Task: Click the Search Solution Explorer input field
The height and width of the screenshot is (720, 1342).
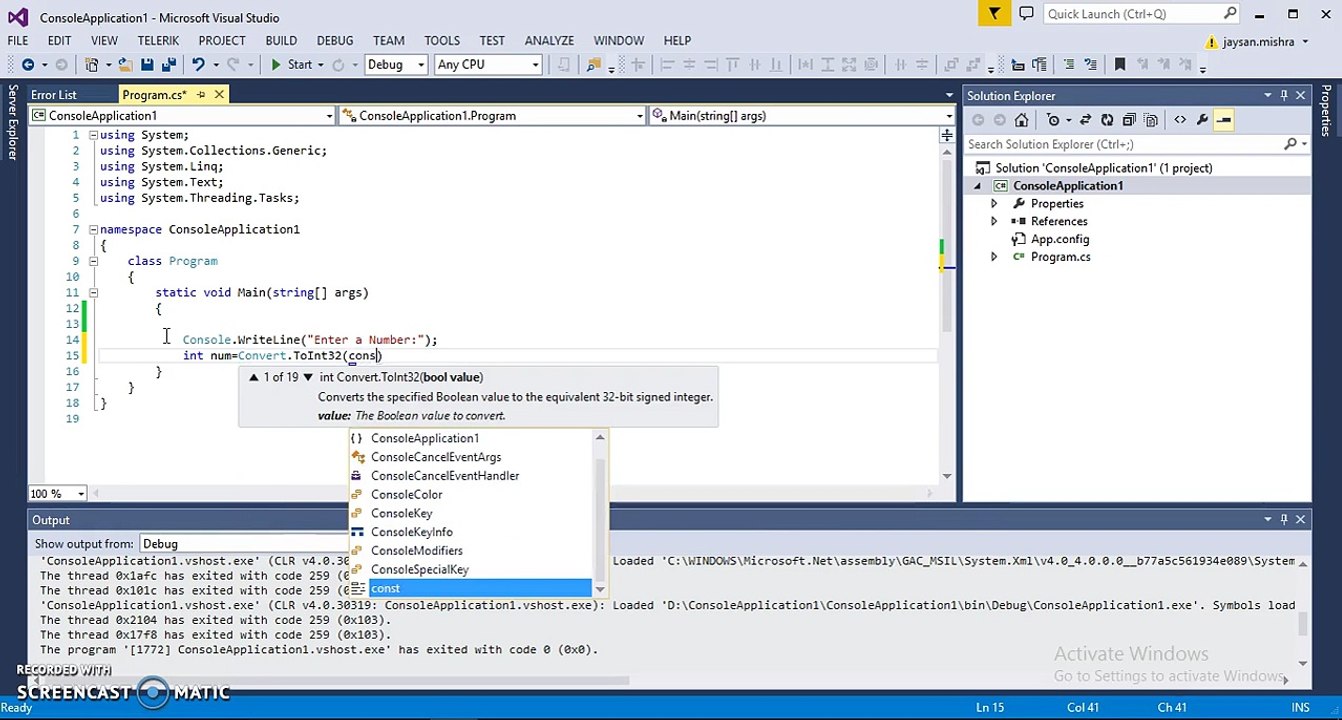Action: (1136, 144)
